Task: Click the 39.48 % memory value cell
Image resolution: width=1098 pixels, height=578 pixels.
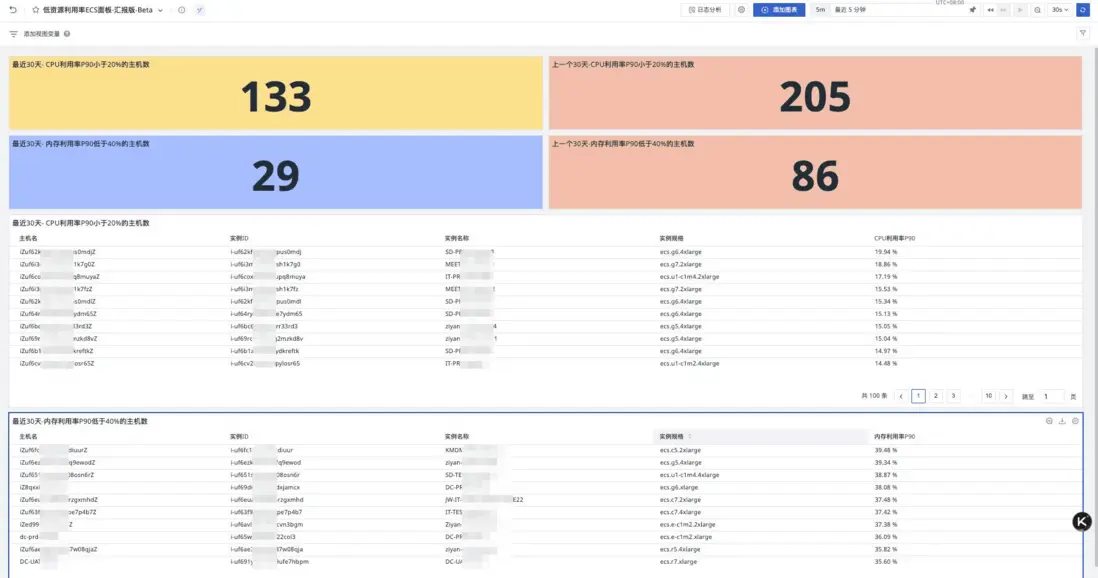Action: pos(886,450)
